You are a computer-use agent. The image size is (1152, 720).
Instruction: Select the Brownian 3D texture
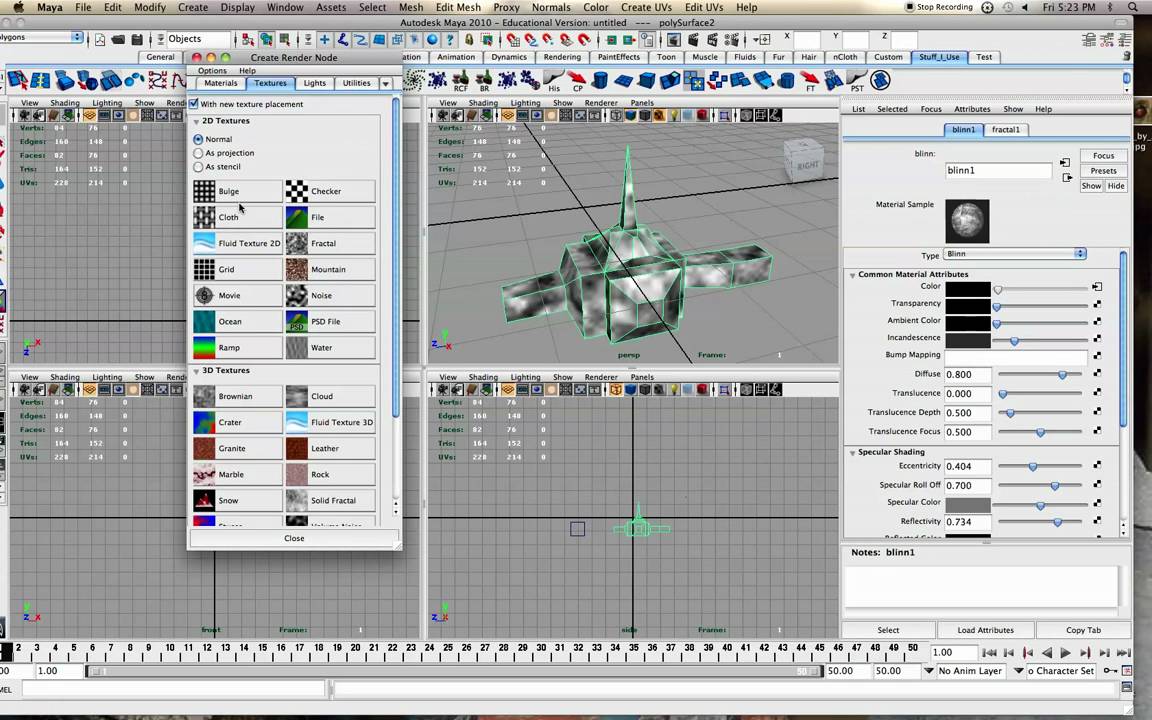pos(237,396)
